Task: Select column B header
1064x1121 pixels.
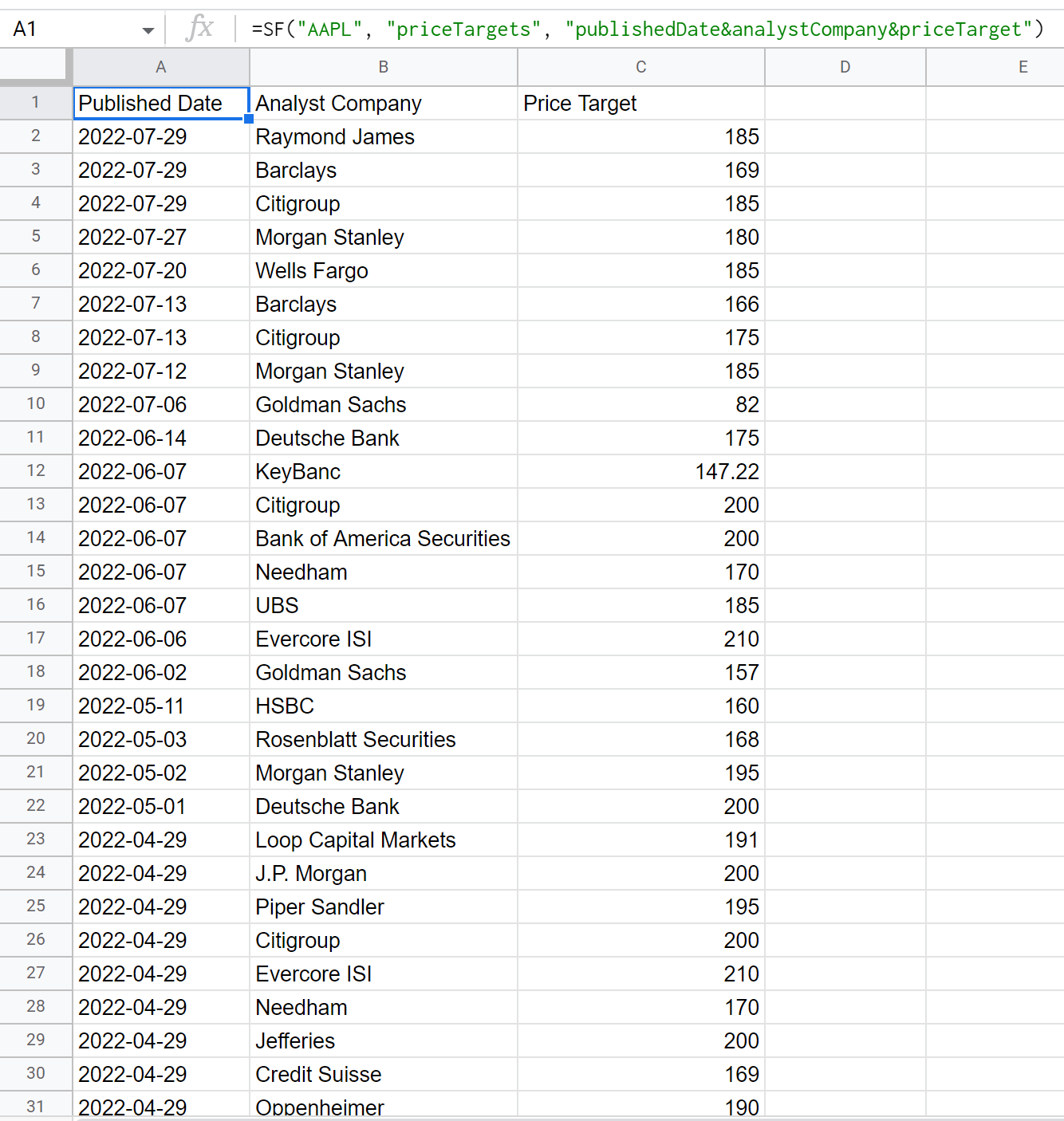Action: pos(384,67)
